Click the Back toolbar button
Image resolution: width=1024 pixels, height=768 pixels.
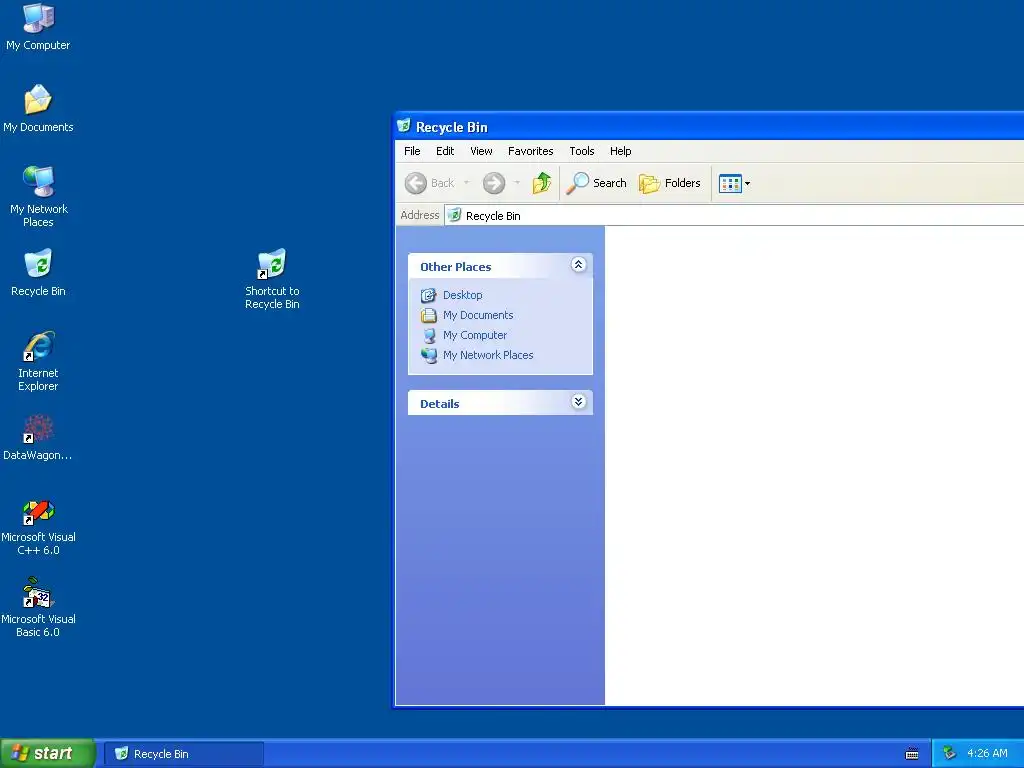click(x=430, y=183)
